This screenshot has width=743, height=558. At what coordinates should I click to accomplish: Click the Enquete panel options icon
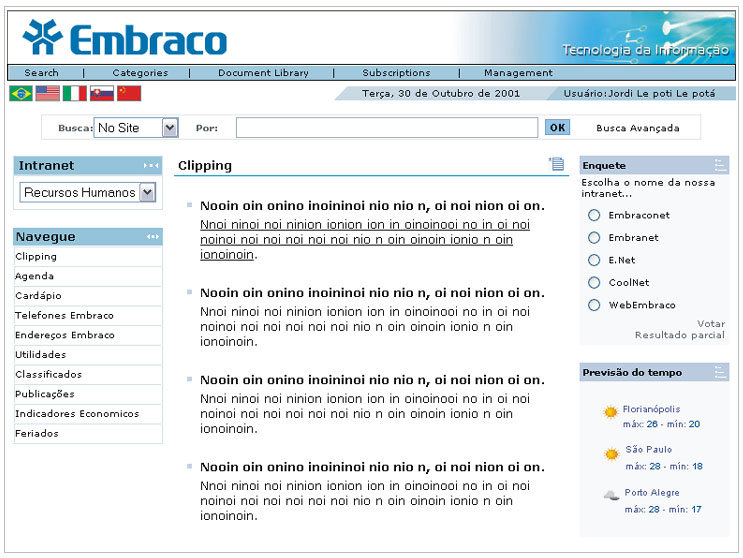pos(720,165)
